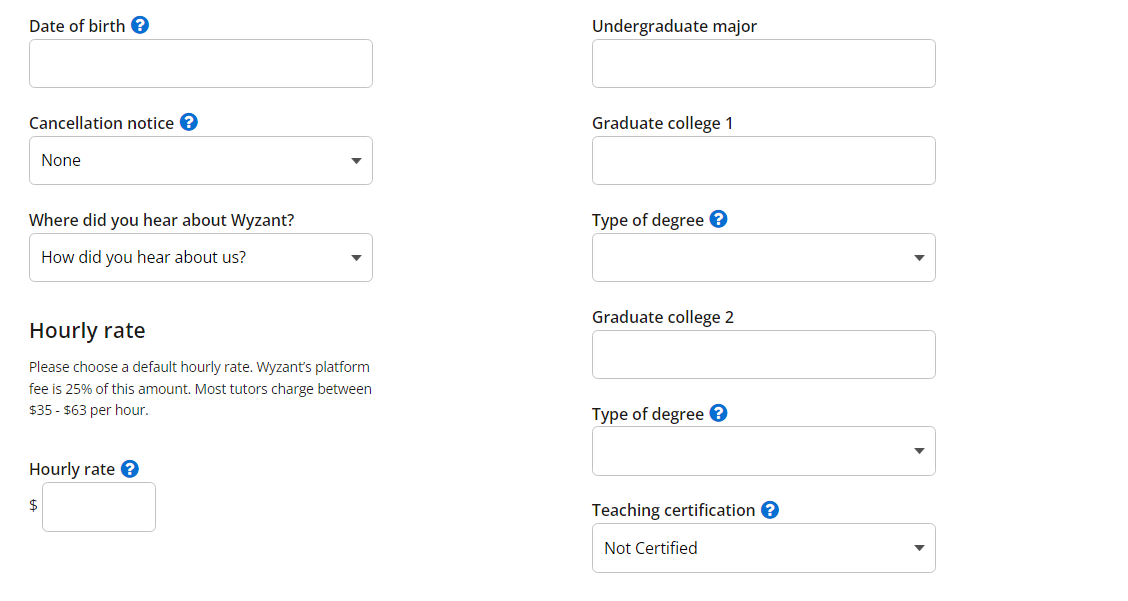Focus the Date of birth field
Image resolution: width=1128 pixels, height=601 pixels.
[x=201, y=64]
